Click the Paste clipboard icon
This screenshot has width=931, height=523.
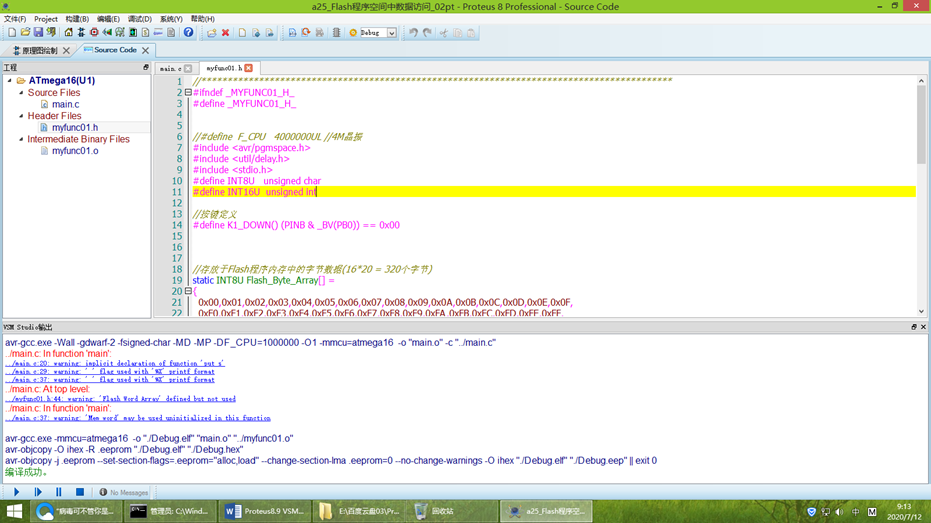(471, 33)
